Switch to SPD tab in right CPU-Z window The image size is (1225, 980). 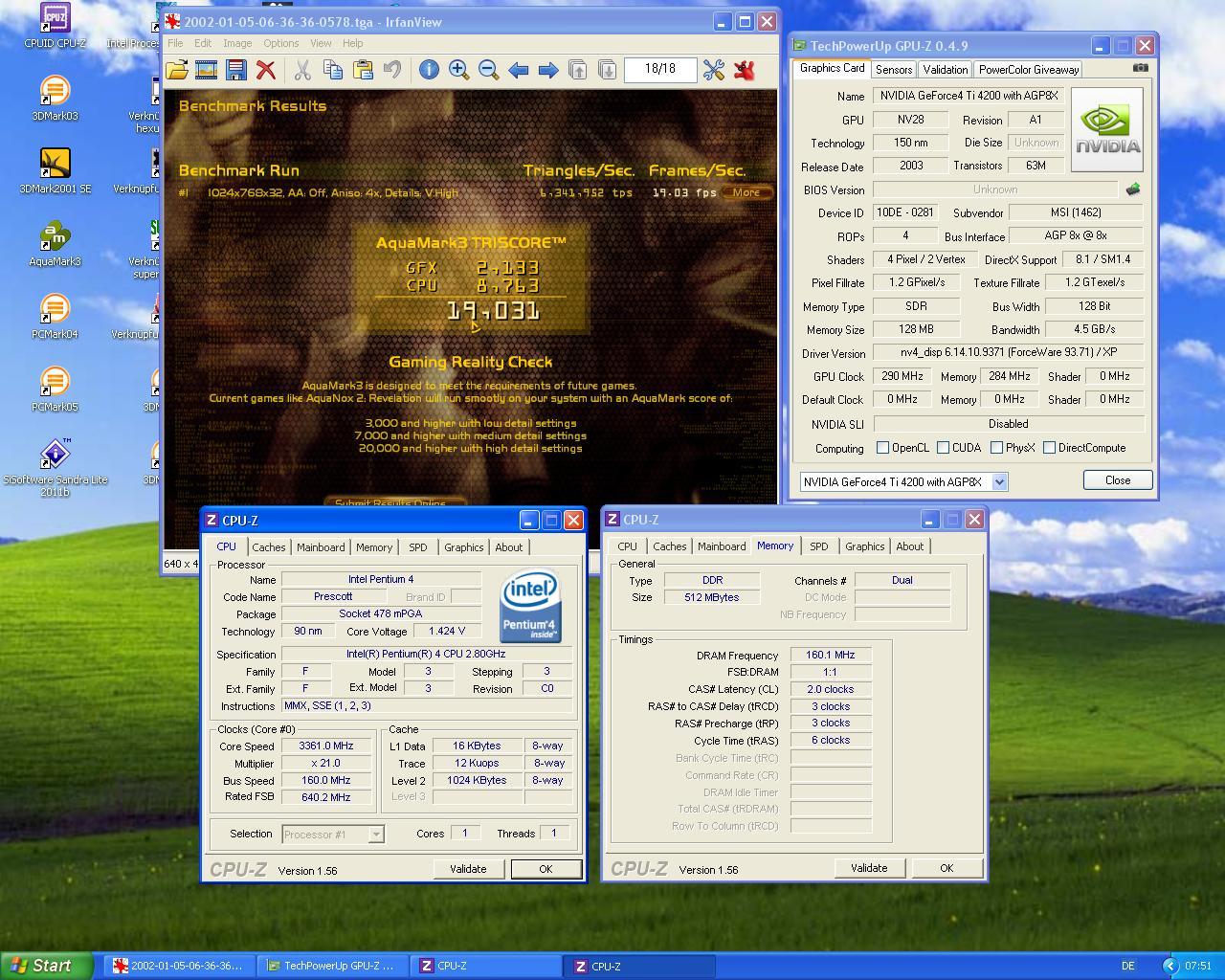coord(819,546)
